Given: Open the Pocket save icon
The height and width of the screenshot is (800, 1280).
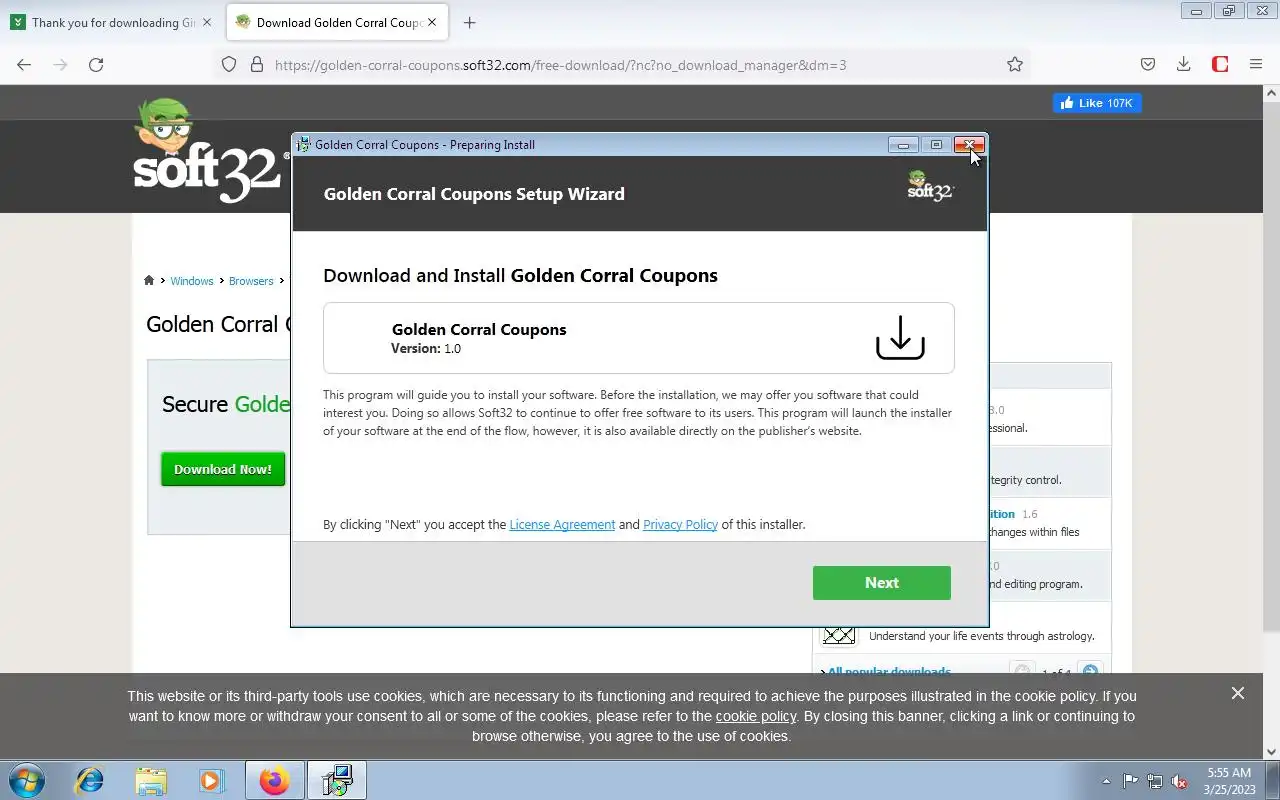Looking at the screenshot, I should [x=1148, y=65].
